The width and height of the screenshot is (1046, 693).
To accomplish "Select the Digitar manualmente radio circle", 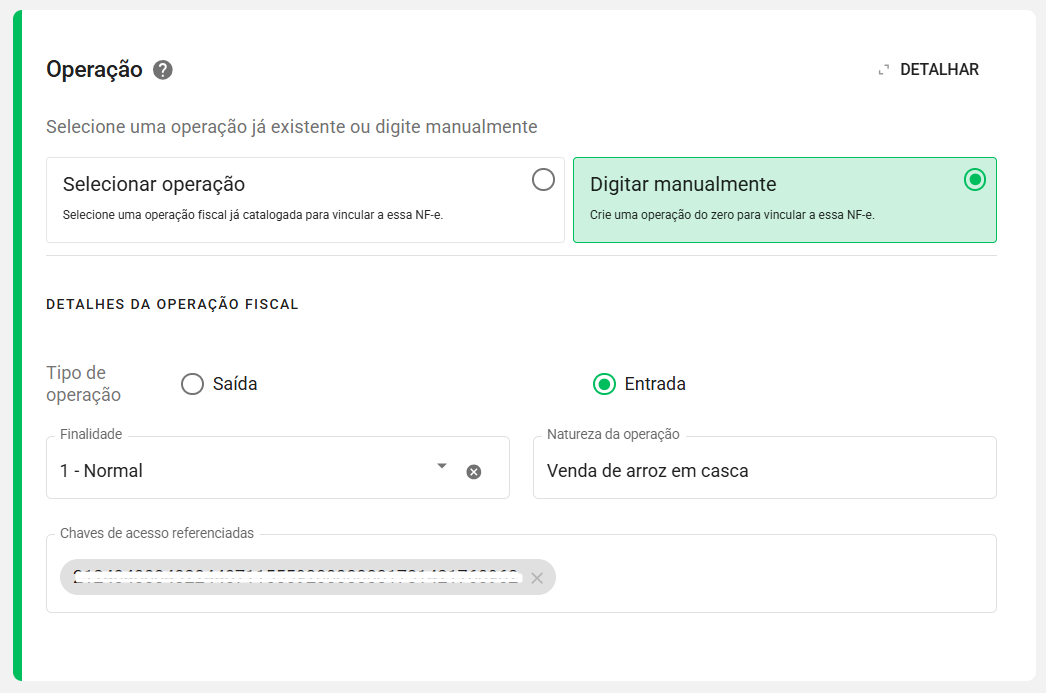I will (974, 180).
